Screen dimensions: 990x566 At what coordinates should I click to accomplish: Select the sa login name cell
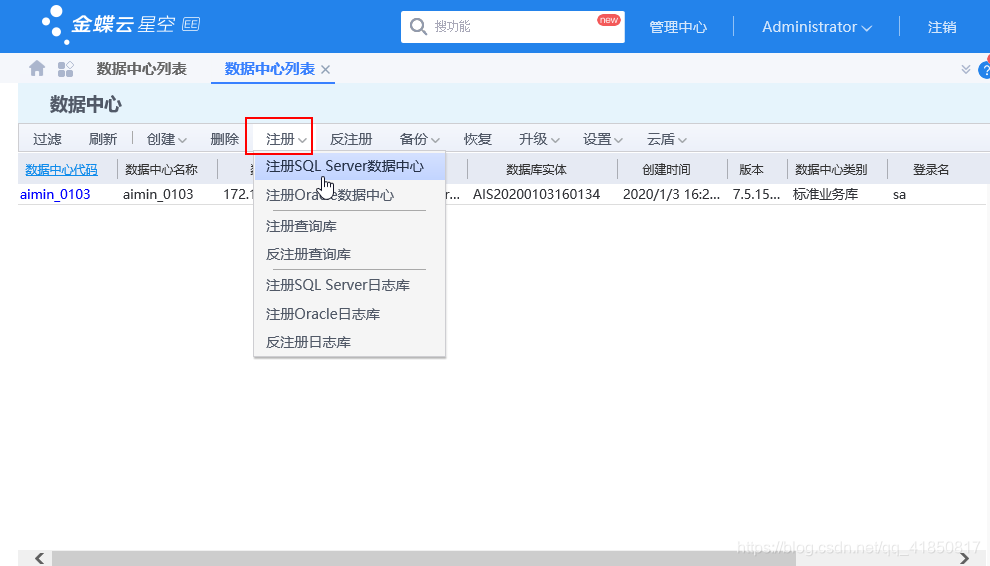(899, 194)
